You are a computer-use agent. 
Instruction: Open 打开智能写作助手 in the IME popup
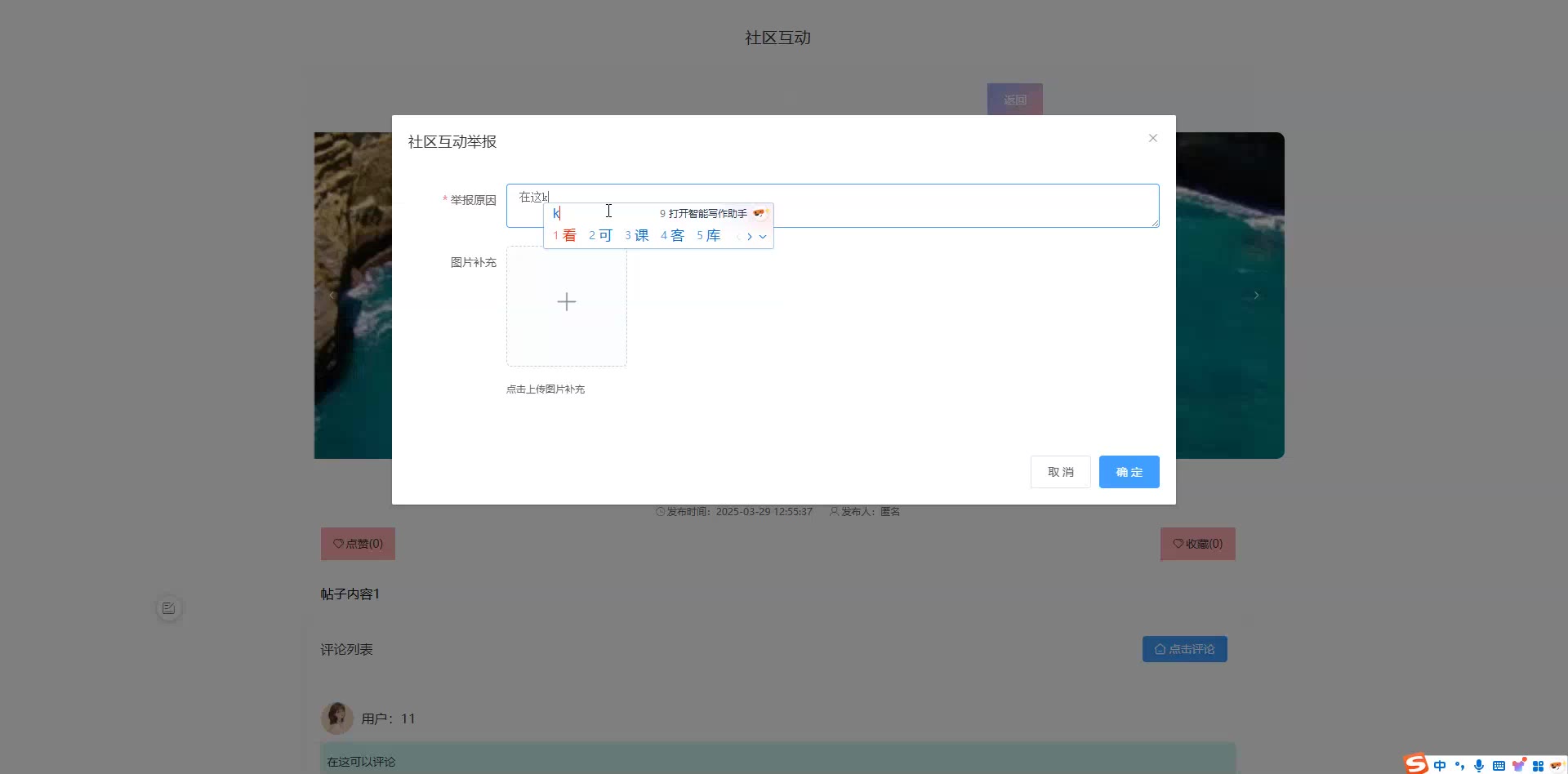coord(703,214)
